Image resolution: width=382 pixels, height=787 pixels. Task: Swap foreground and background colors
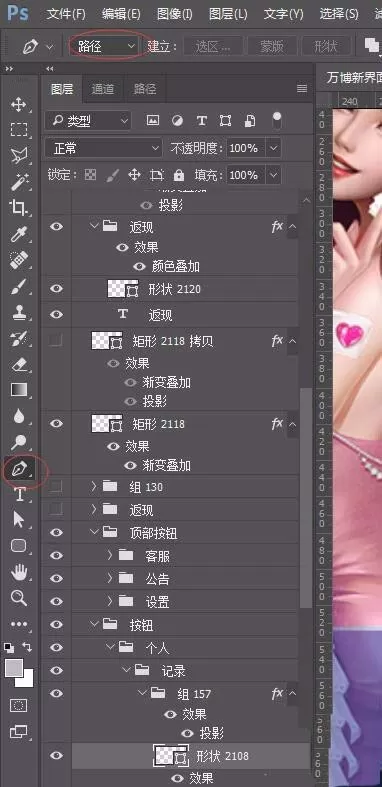(x=27, y=647)
